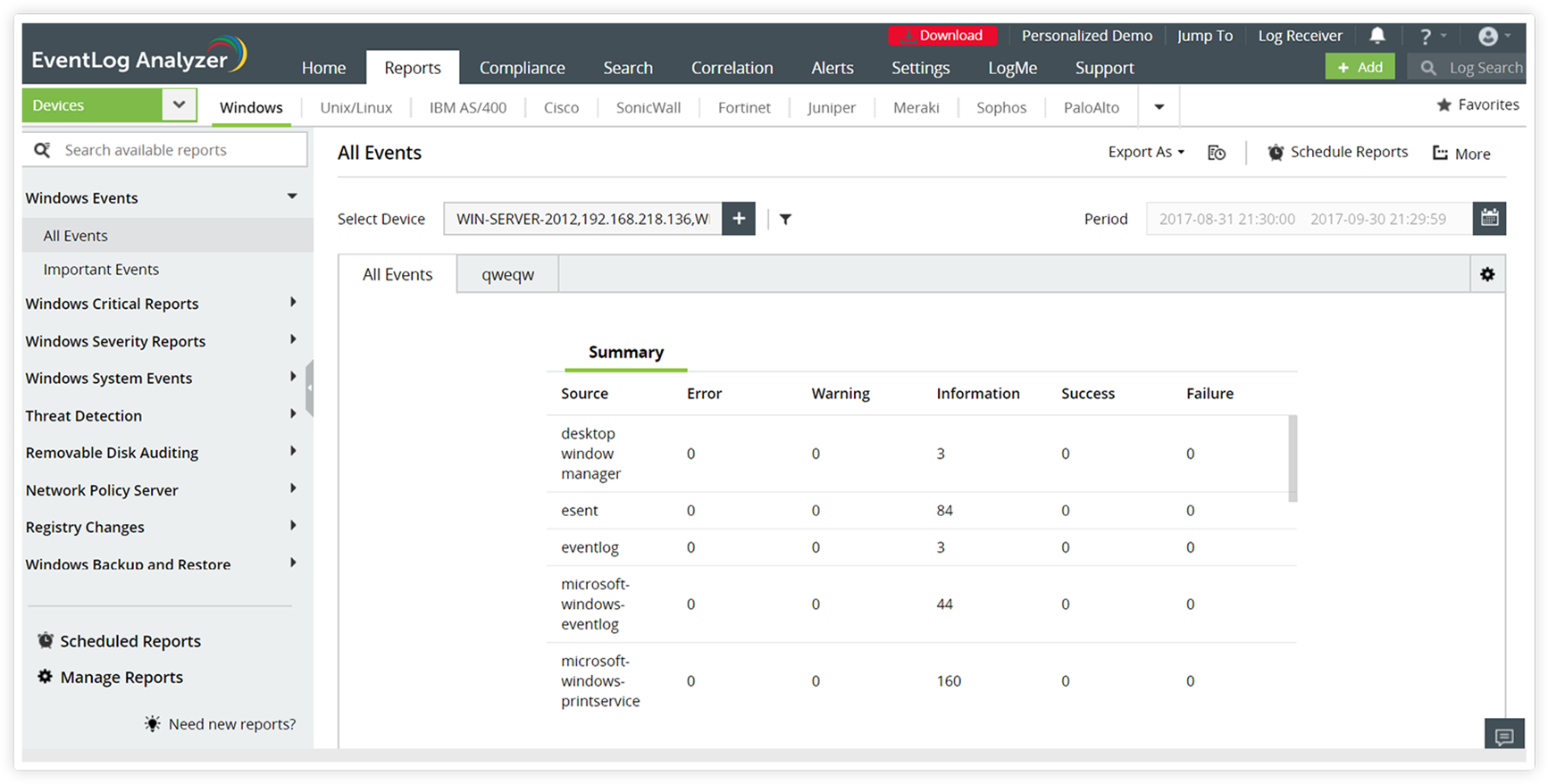Open the period calendar picker
The width and height of the screenshot is (1548, 784).
coord(1489,219)
